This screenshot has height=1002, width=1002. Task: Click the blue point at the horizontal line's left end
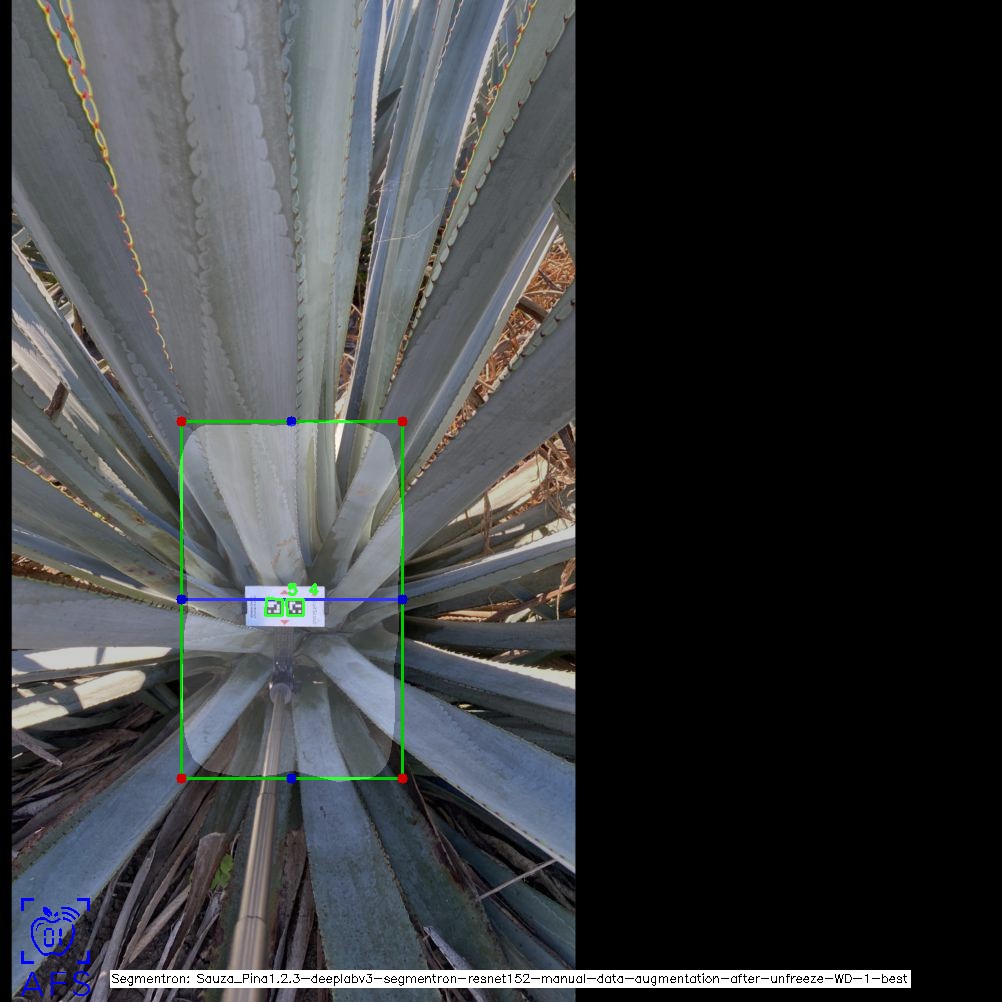point(181,599)
